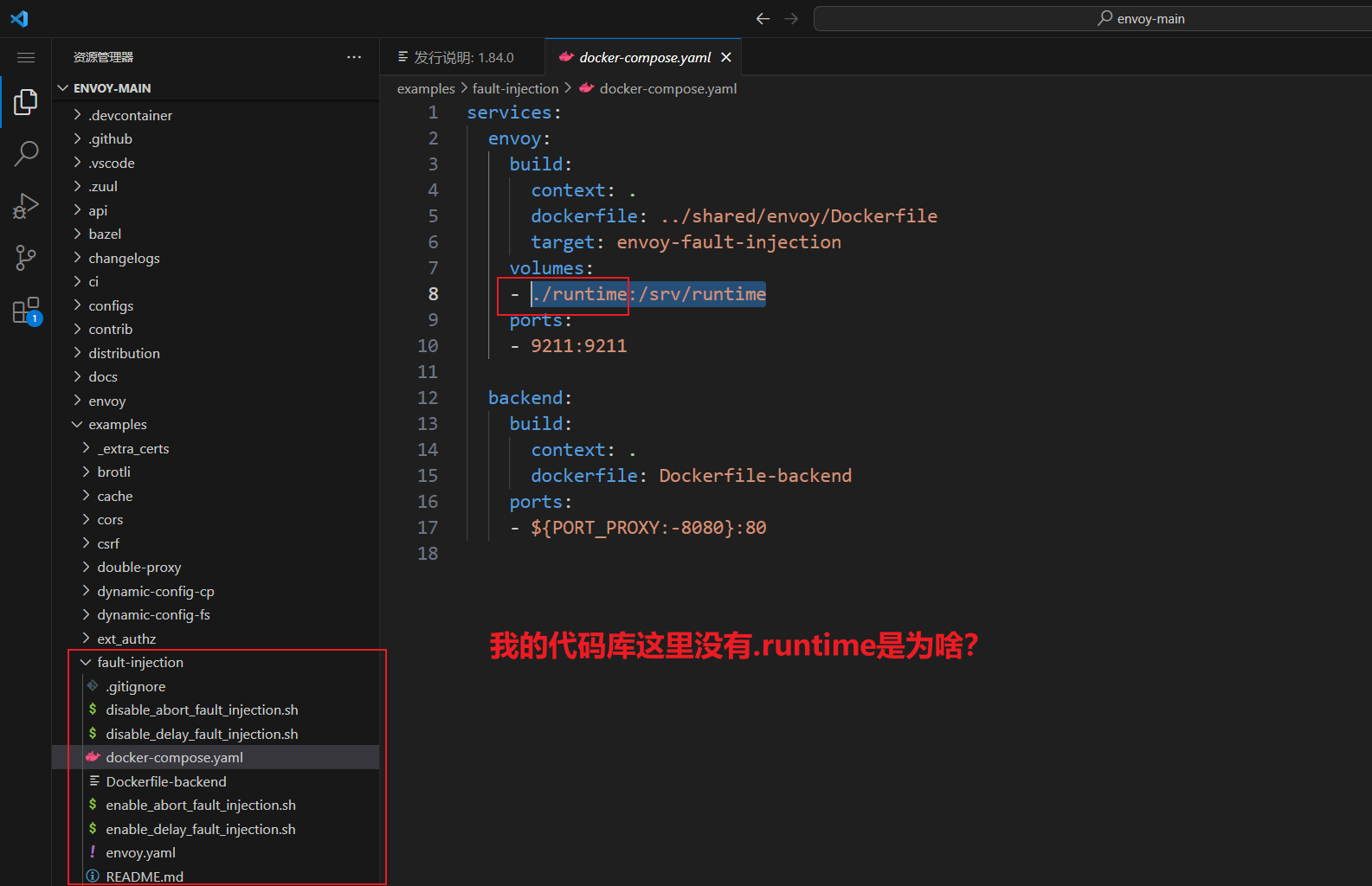This screenshot has width=1372, height=886.
Task: Expand the api folder
Action: 216,210
